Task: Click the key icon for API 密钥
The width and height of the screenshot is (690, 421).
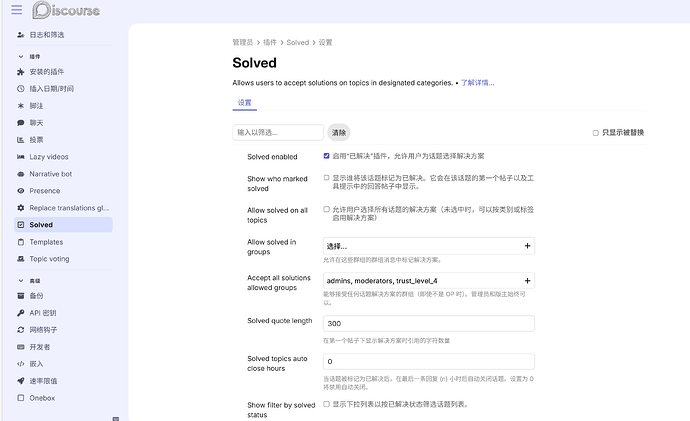Action: (x=21, y=313)
